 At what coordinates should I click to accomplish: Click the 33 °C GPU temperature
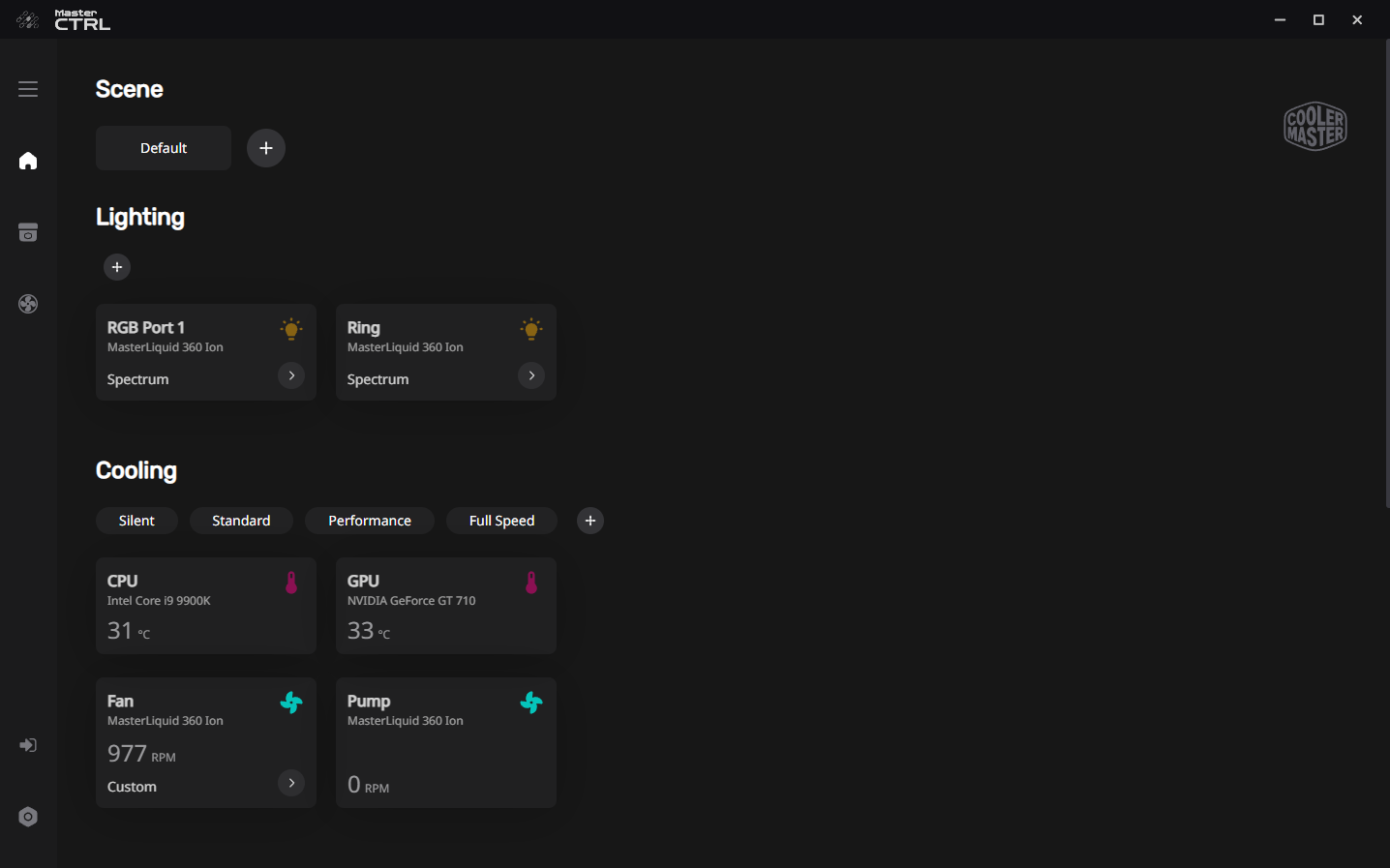[x=369, y=631]
